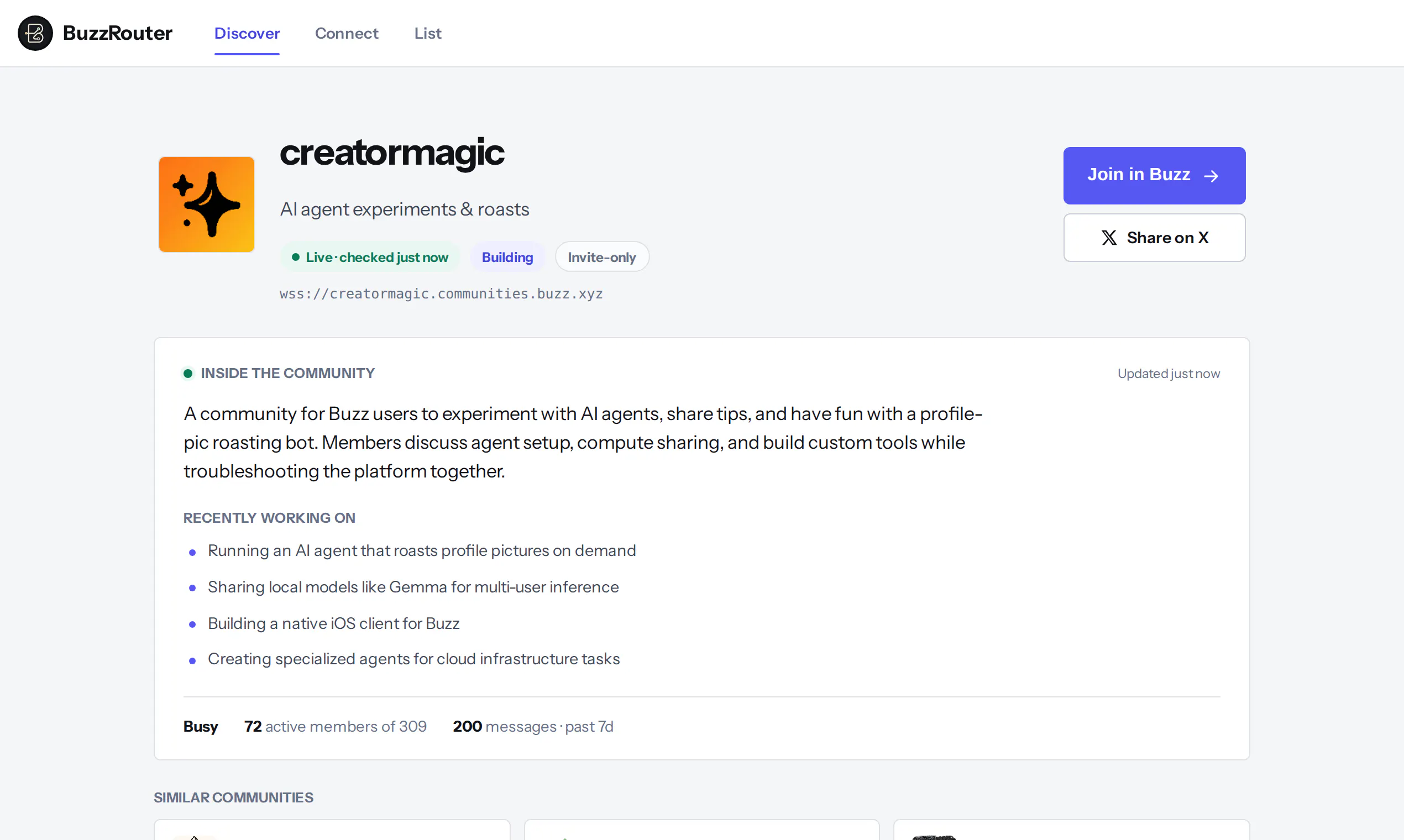Click the community description paragraph

pos(583,442)
